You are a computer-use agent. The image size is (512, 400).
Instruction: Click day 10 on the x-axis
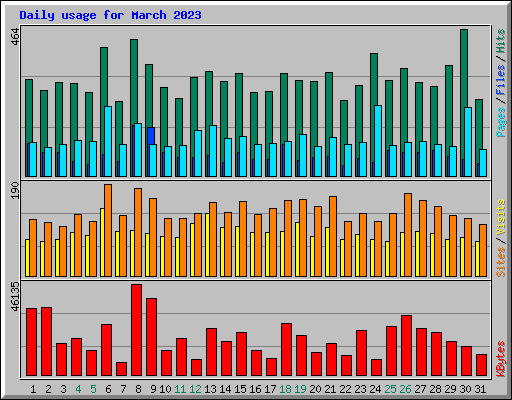tap(165, 389)
